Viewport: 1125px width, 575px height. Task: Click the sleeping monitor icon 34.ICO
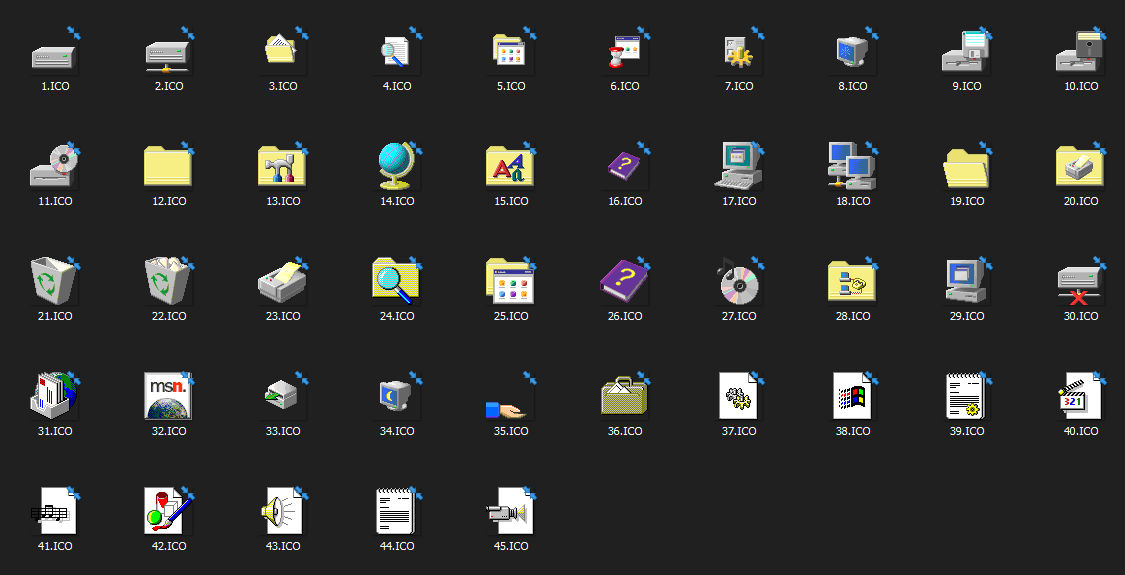(x=395, y=396)
